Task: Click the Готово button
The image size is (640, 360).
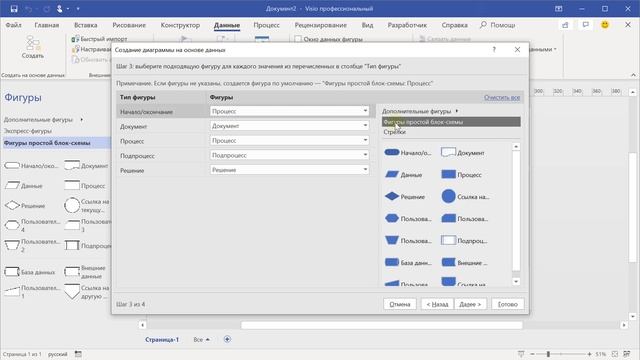Action: 508,304
